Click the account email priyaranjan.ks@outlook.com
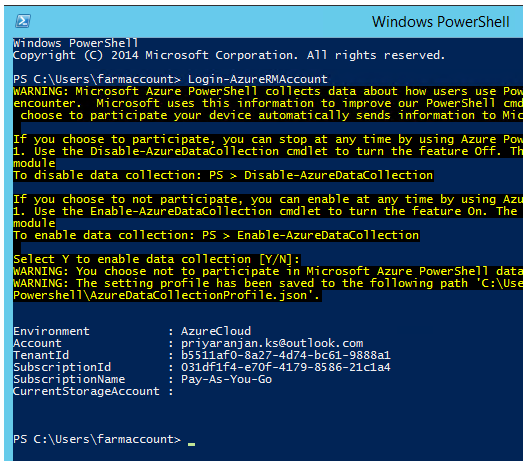Screen dimensions: 525x463 coord(272,343)
